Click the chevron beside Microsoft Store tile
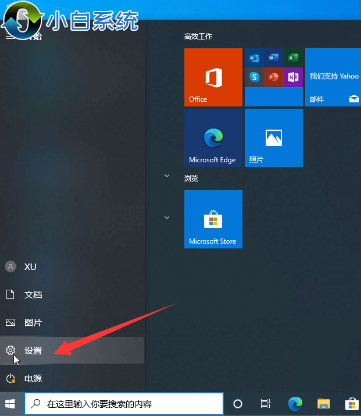 tap(167, 218)
